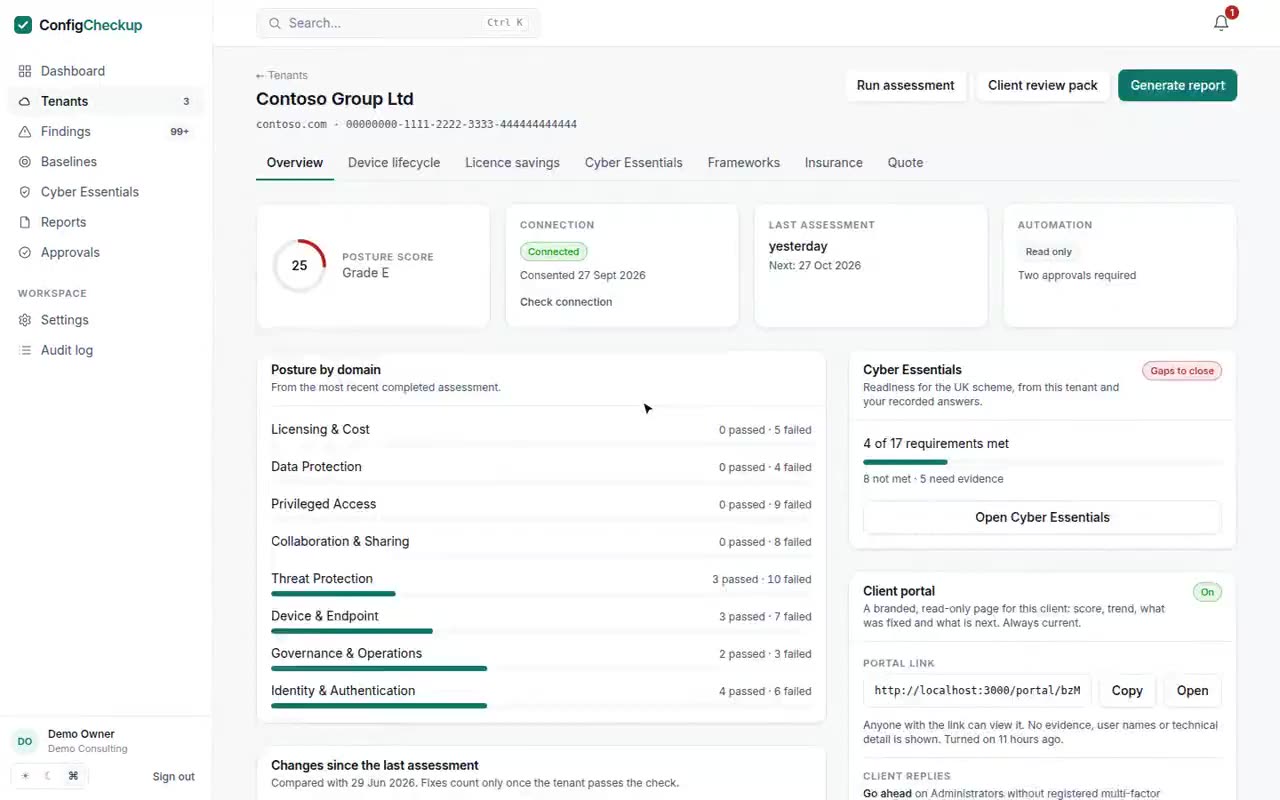Viewport: 1280px width, 800px height.
Task: Click the Client portal On badge
Action: [x=1207, y=592]
